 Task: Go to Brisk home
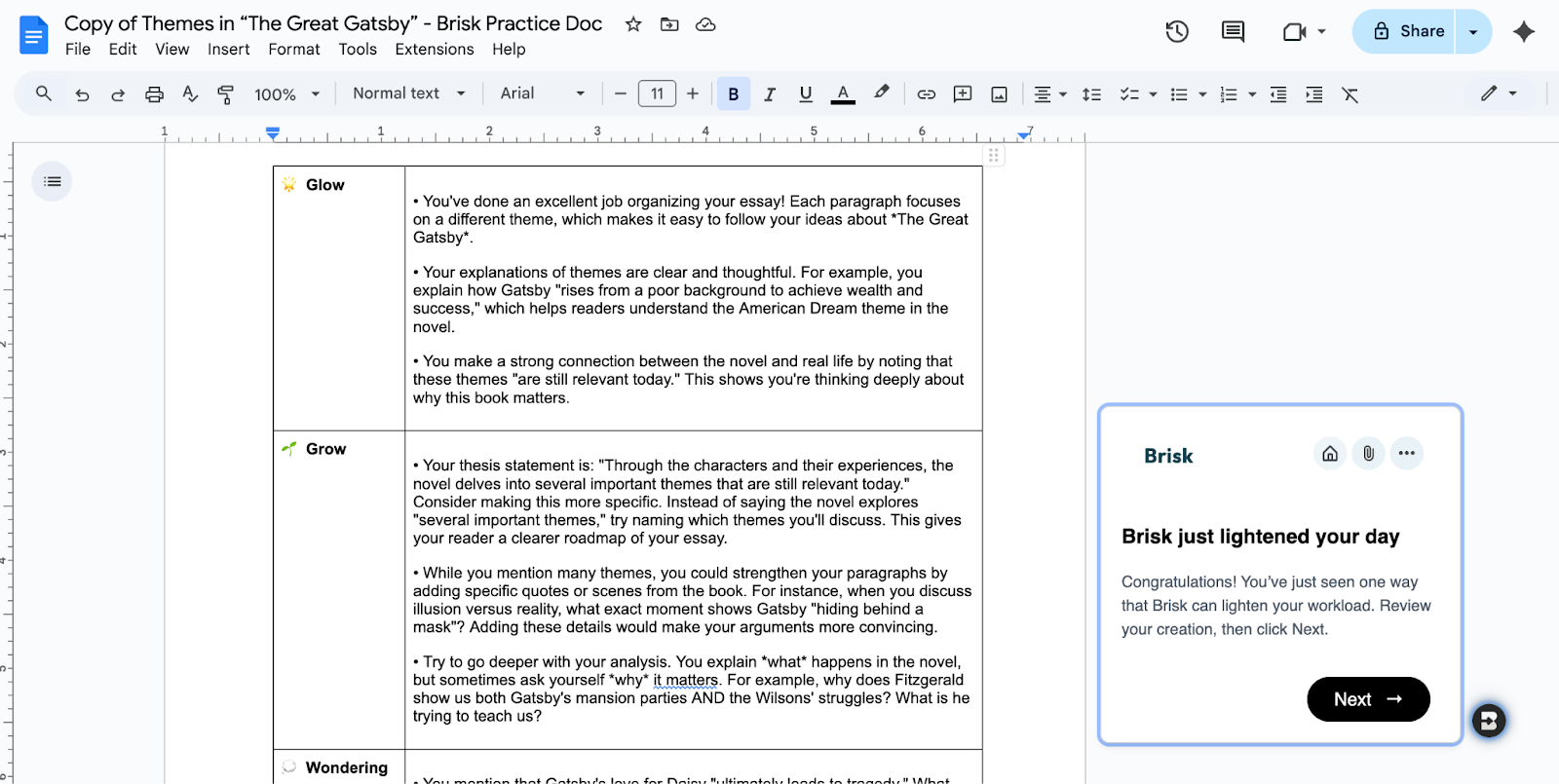1330,453
